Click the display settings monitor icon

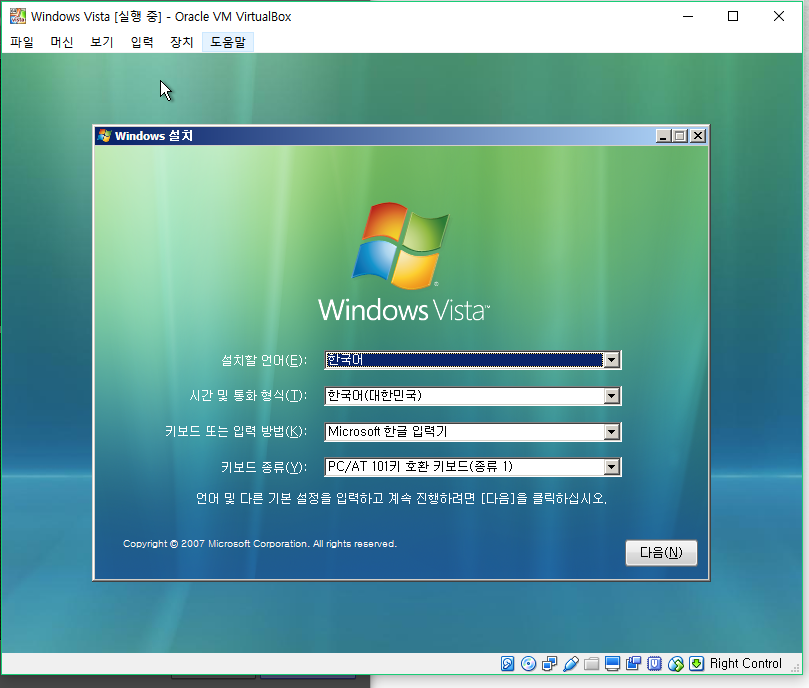(x=612, y=664)
